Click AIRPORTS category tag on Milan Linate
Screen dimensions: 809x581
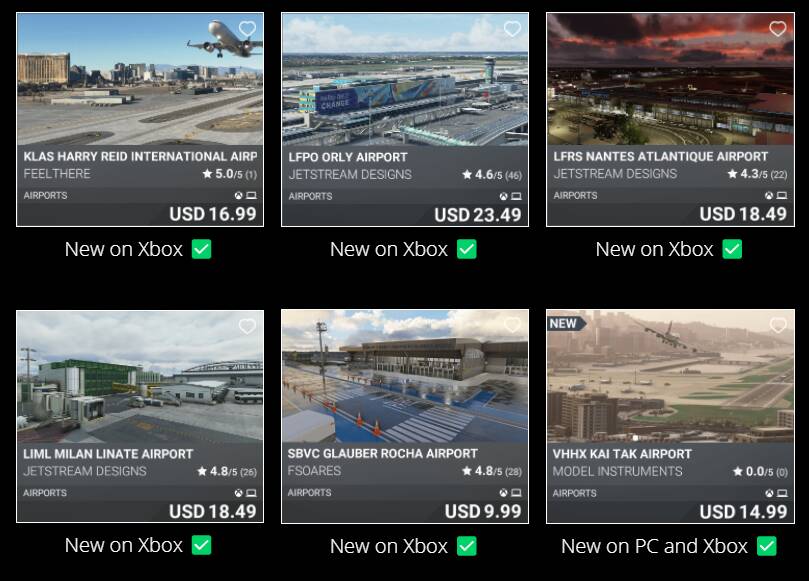[46, 493]
